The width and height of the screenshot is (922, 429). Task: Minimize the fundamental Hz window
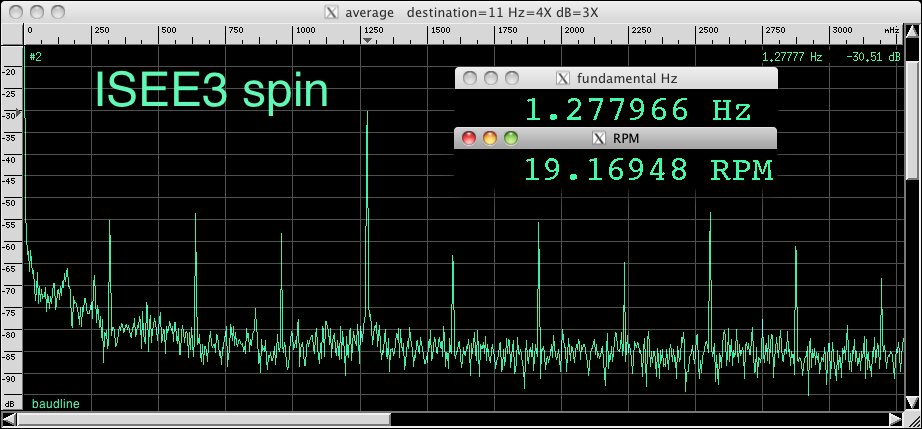(490, 78)
